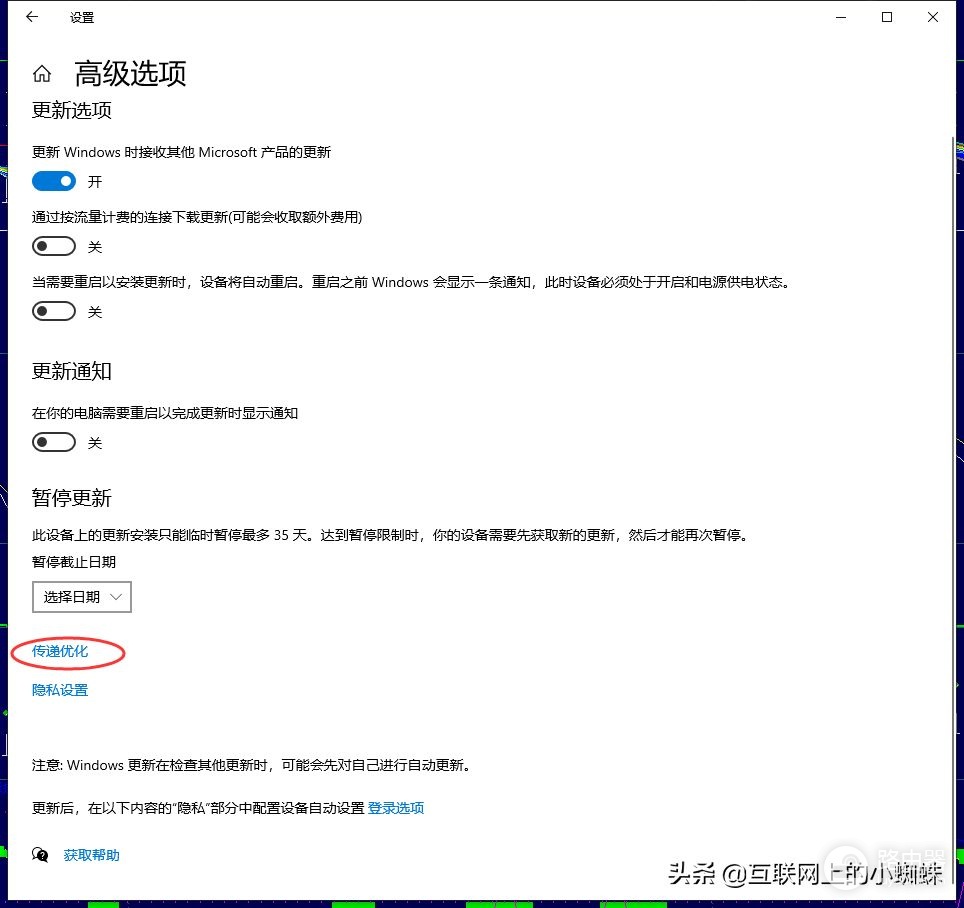Screen dimensions: 964x908
Task: Go back using the back arrow
Action: pos(32,17)
